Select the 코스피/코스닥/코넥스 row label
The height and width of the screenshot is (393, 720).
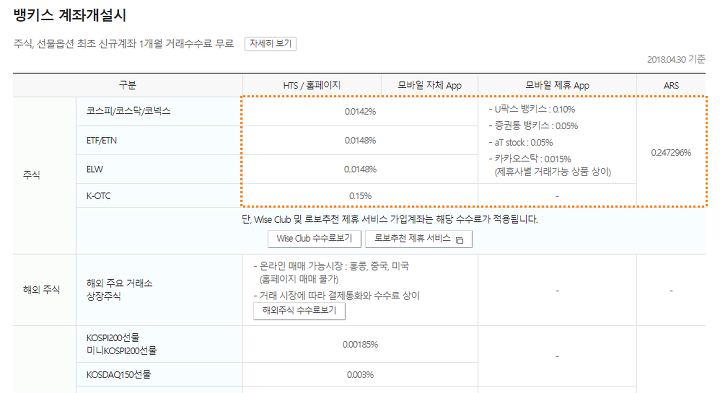coord(128,111)
